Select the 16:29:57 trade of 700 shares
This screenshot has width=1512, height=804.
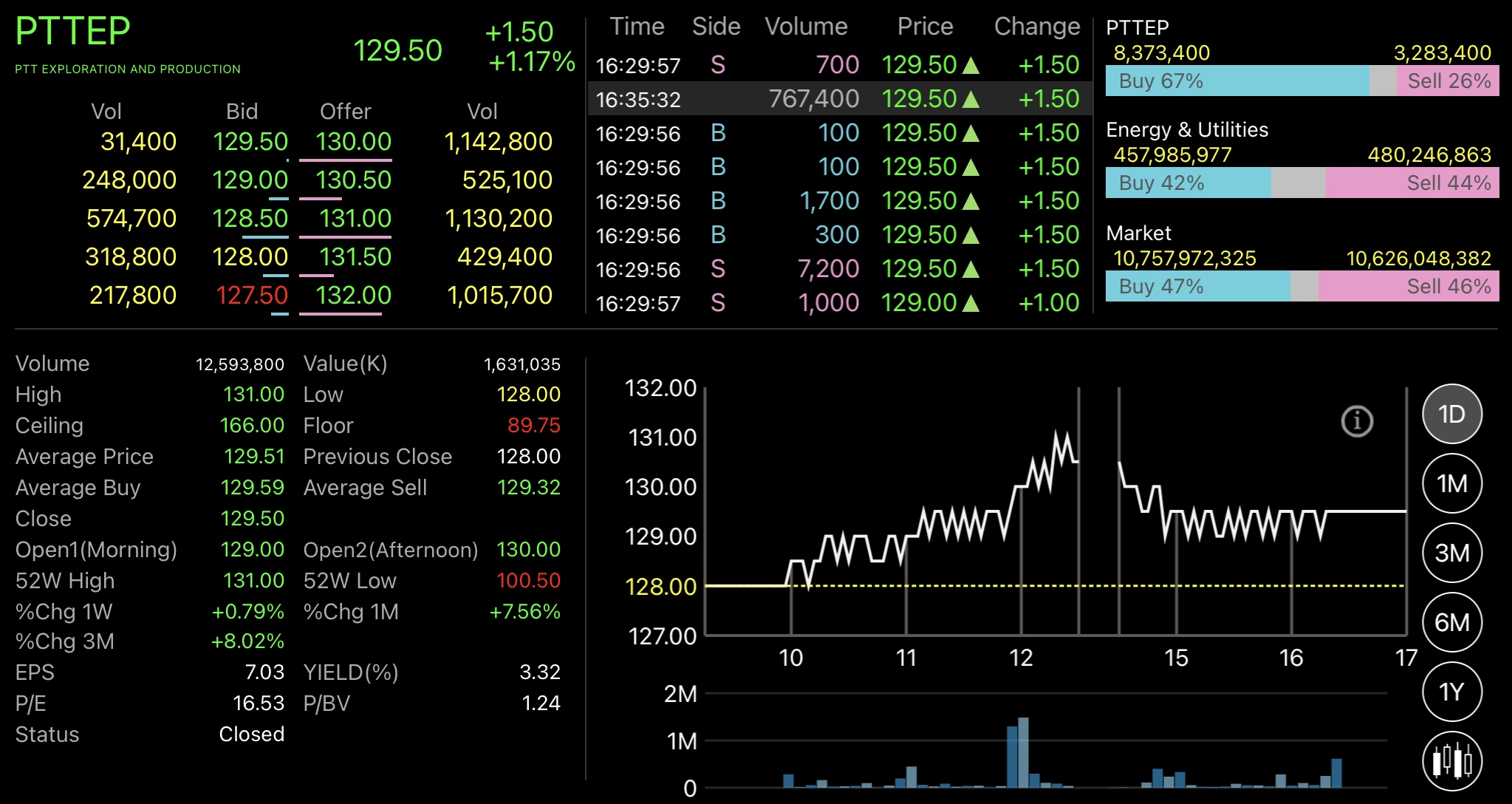pos(840,65)
